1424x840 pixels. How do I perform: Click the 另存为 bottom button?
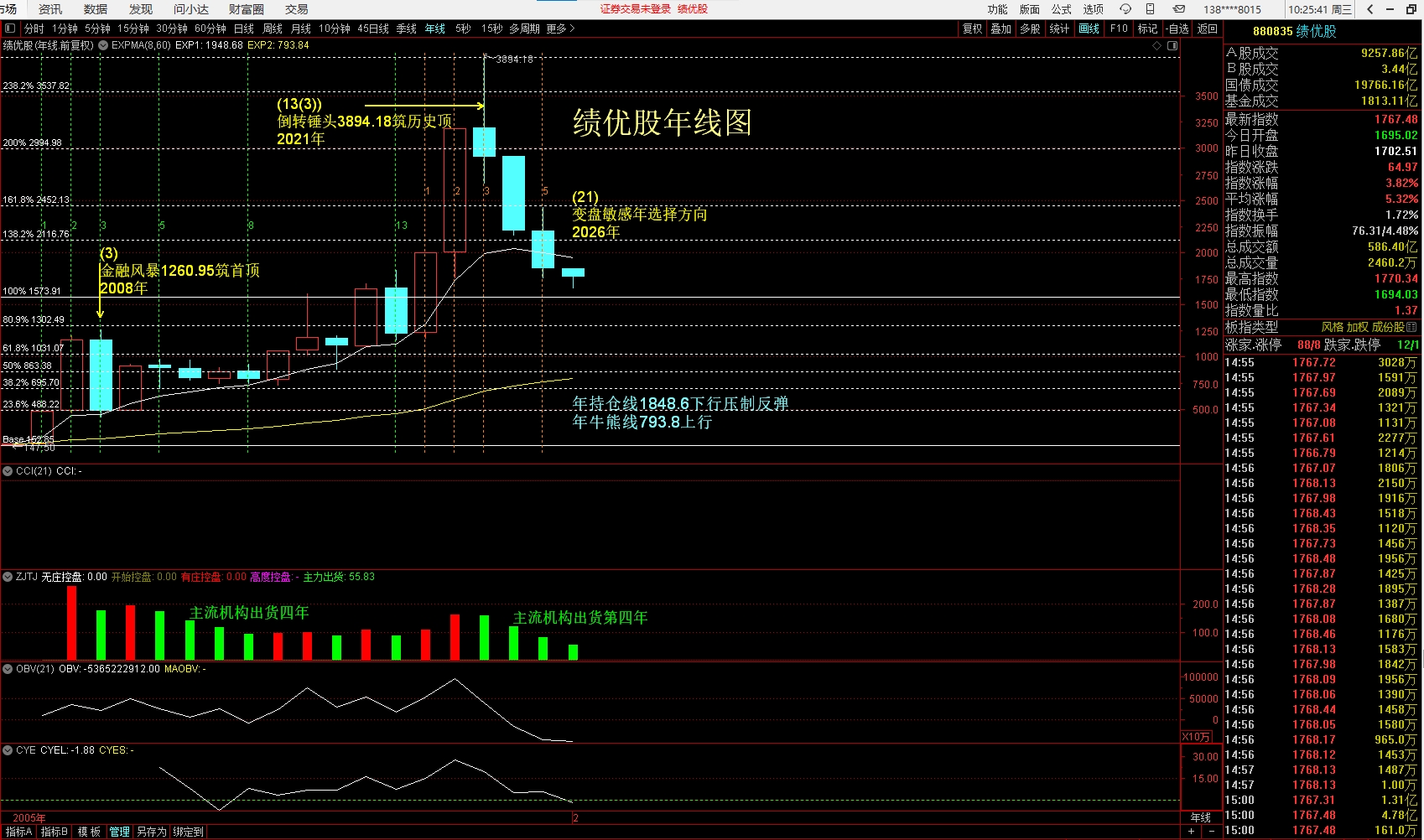tap(152, 832)
